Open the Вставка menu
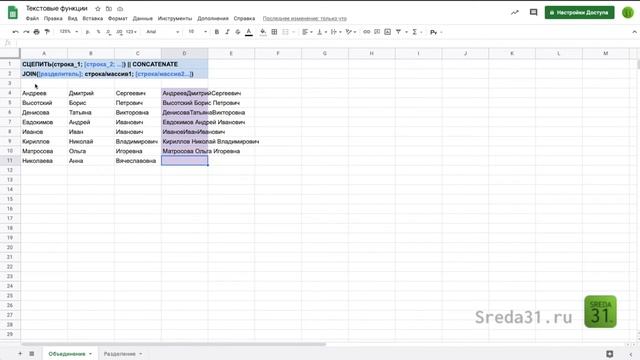Image resolution: width=640 pixels, height=360 pixels. point(93,18)
